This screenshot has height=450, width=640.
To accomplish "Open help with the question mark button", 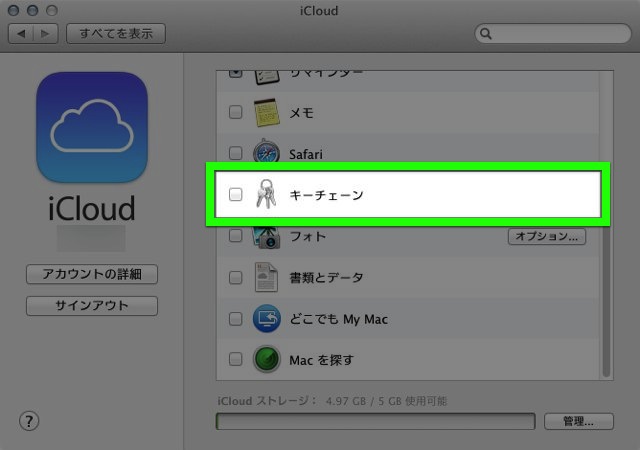I will point(28,421).
